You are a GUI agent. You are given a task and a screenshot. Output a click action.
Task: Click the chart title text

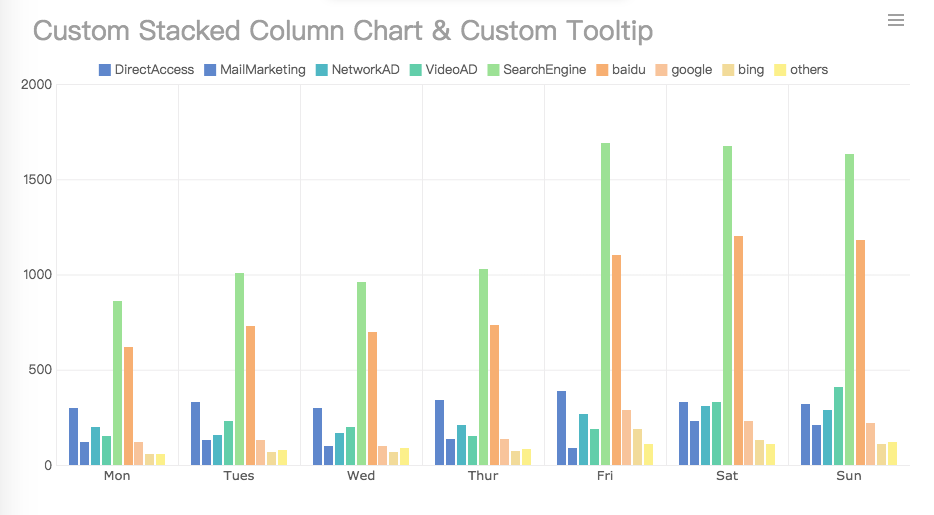(343, 31)
